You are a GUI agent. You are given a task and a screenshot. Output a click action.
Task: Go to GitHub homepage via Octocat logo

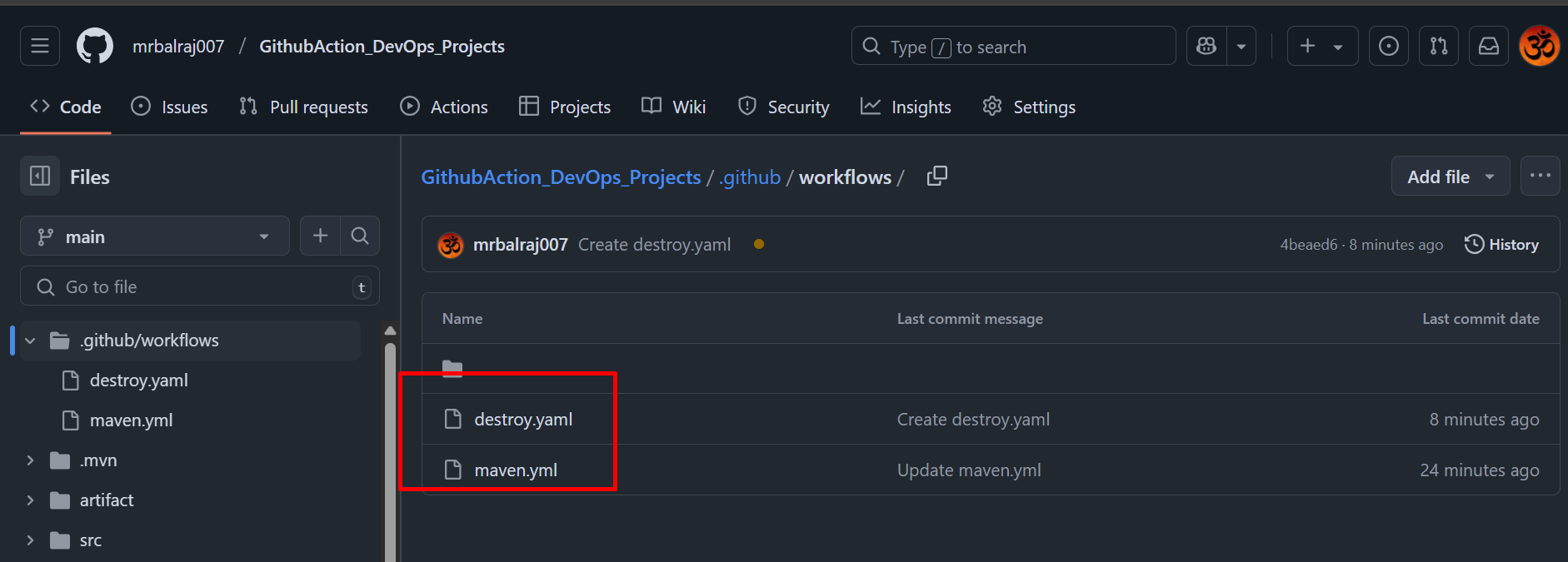pyautogui.click(x=95, y=46)
